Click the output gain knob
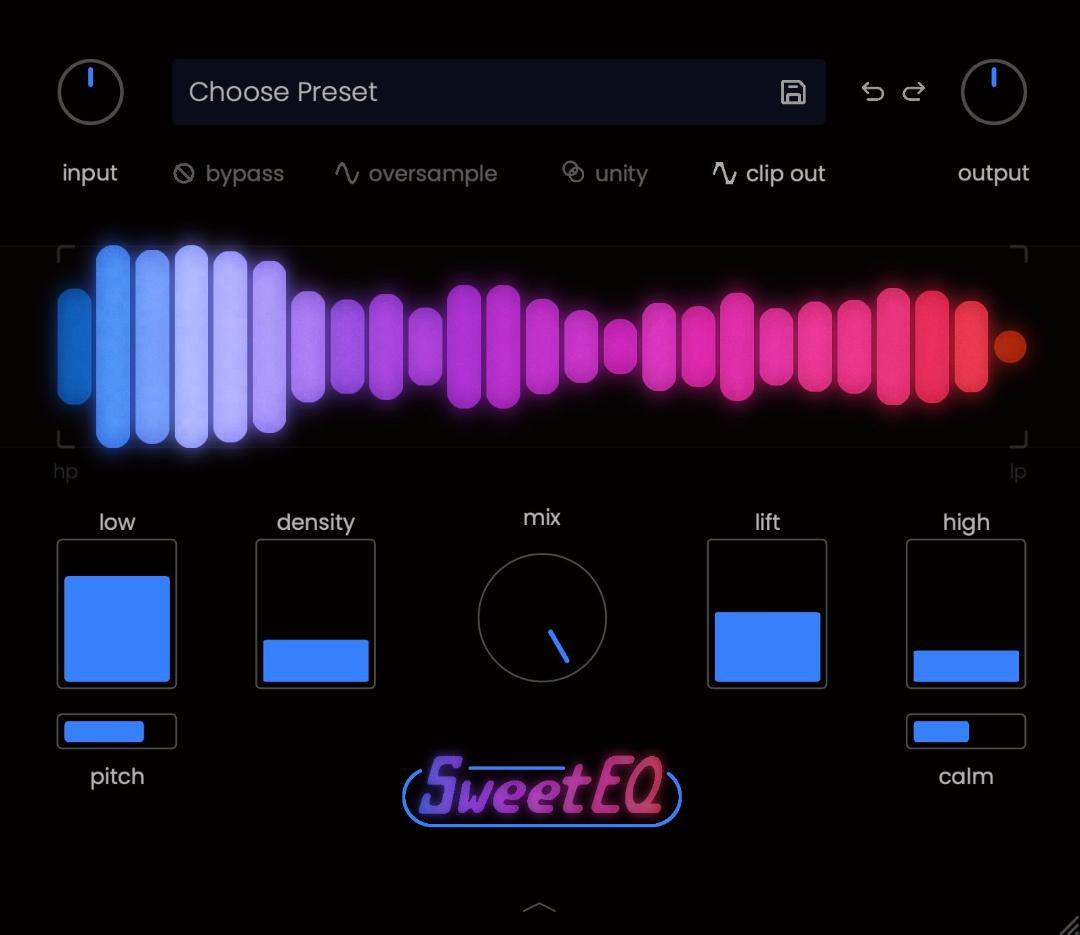This screenshot has width=1080, height=935. pos(993,92)
